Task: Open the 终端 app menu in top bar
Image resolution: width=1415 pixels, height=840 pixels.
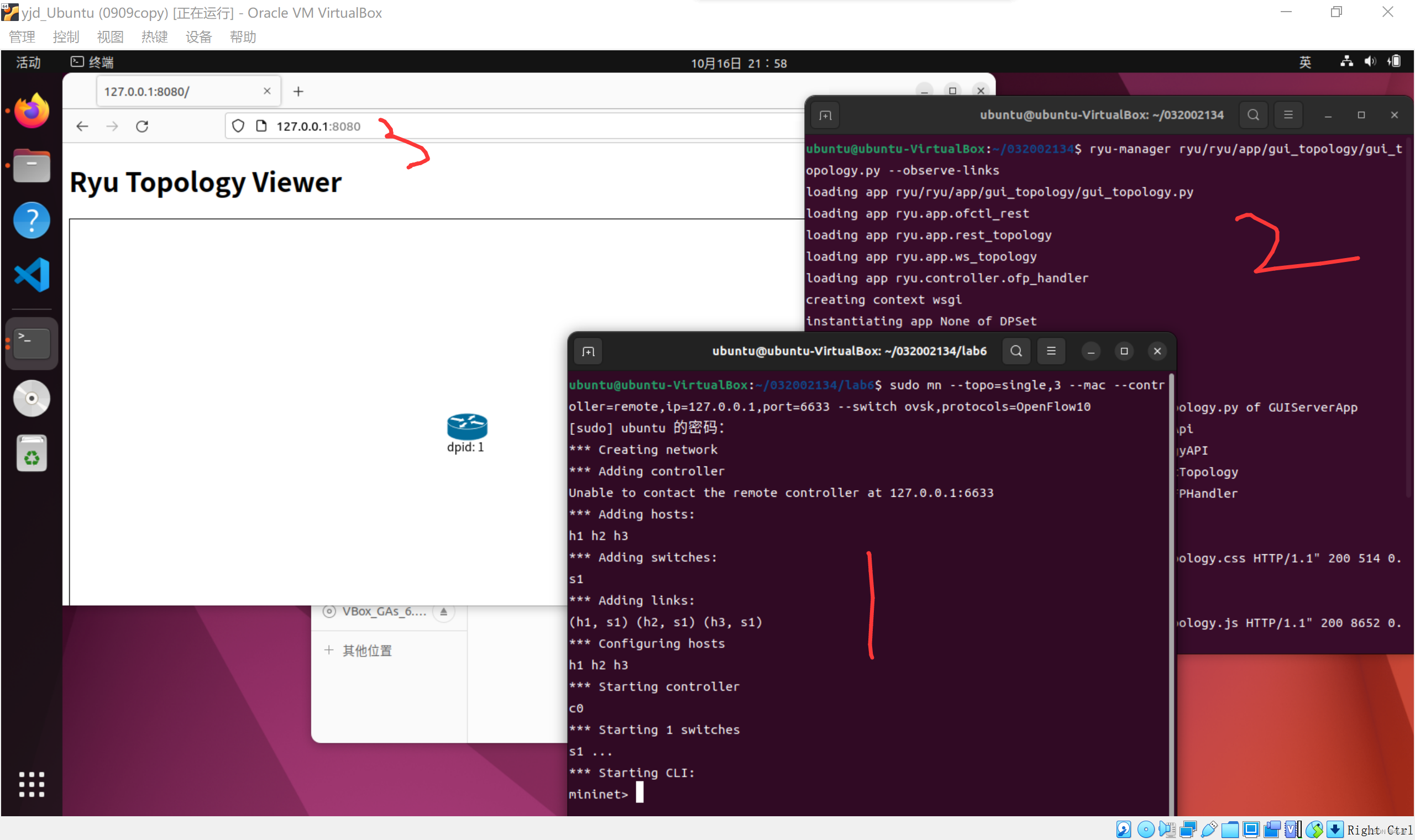Action: pyautogui.click(x=92, y=62)
